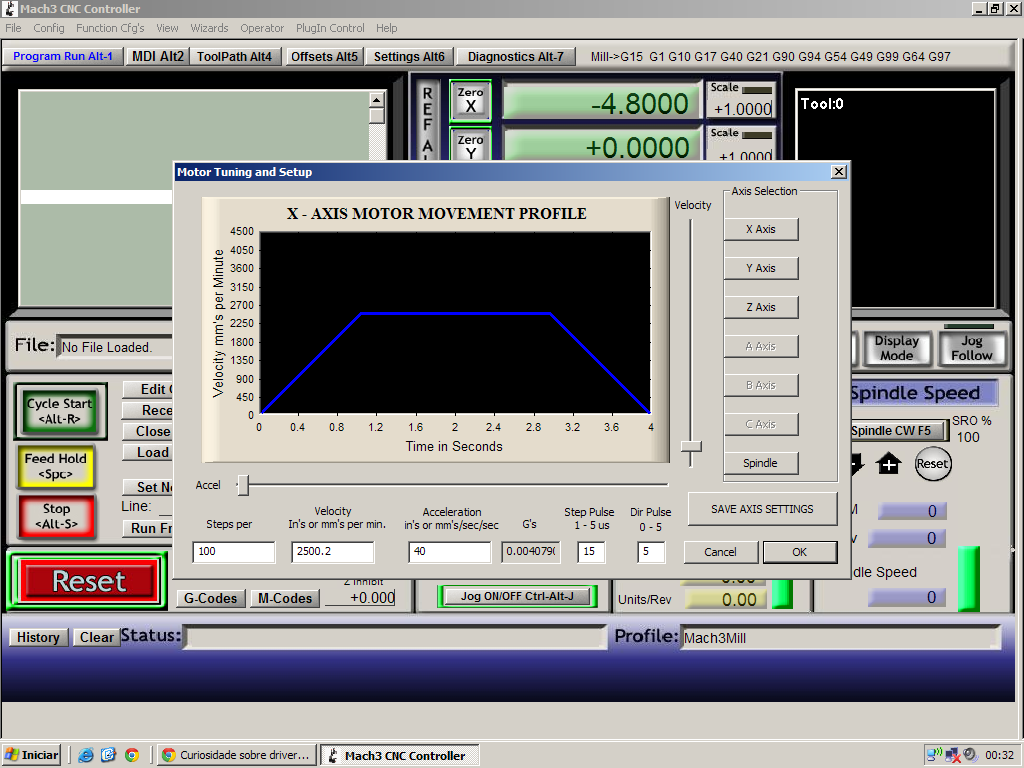Open the File menu
Viewport: 1024px width, 768px height.
13,28
